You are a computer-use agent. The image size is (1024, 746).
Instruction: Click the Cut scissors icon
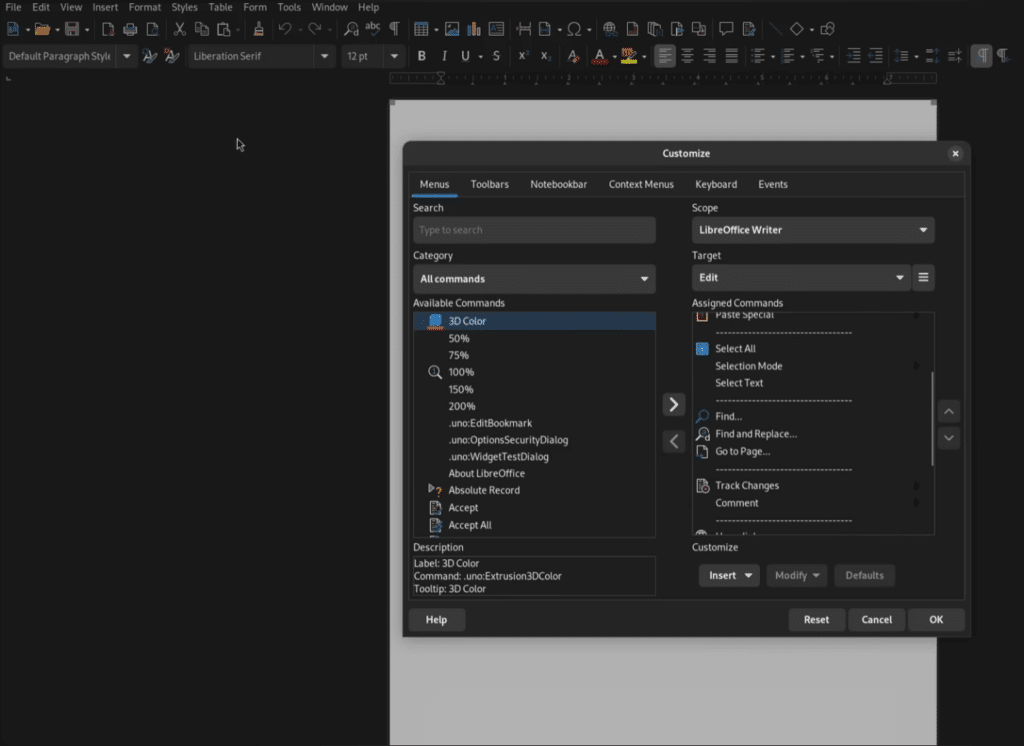click(x=180, y=29)
